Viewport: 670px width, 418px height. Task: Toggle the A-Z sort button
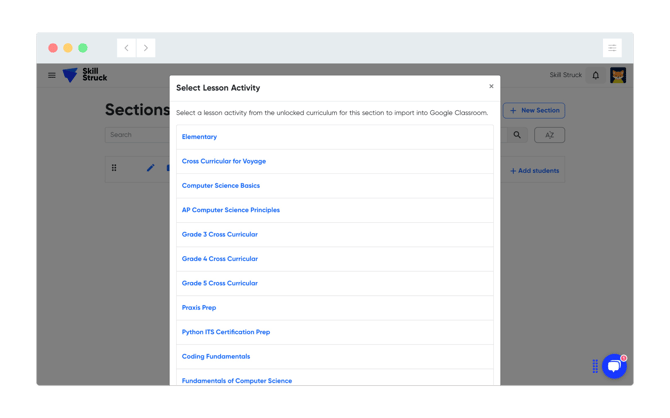[549, 135]
